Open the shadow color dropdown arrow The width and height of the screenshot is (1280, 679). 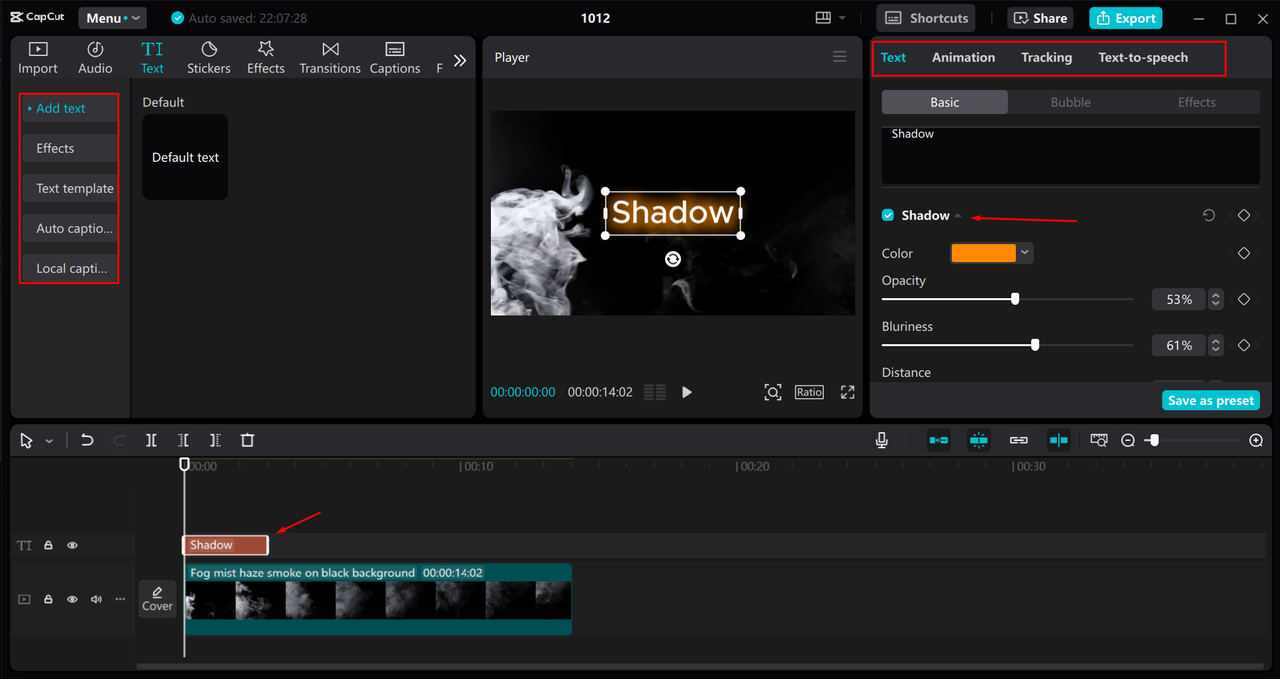[1025, 254]
